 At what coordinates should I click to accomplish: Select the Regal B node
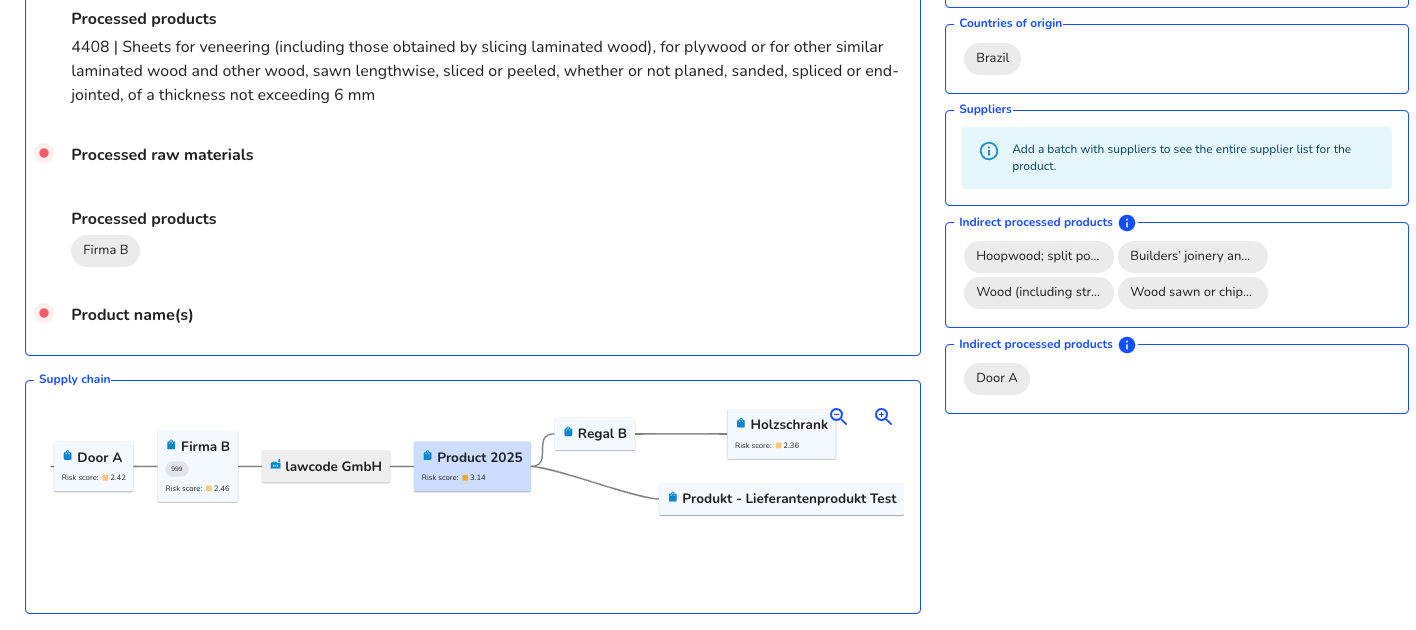[595, 434]
